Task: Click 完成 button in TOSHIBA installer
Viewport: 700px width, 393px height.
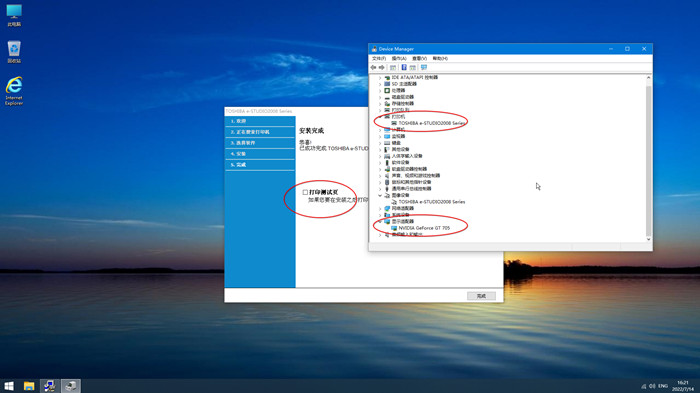Action: coord(481,296)
